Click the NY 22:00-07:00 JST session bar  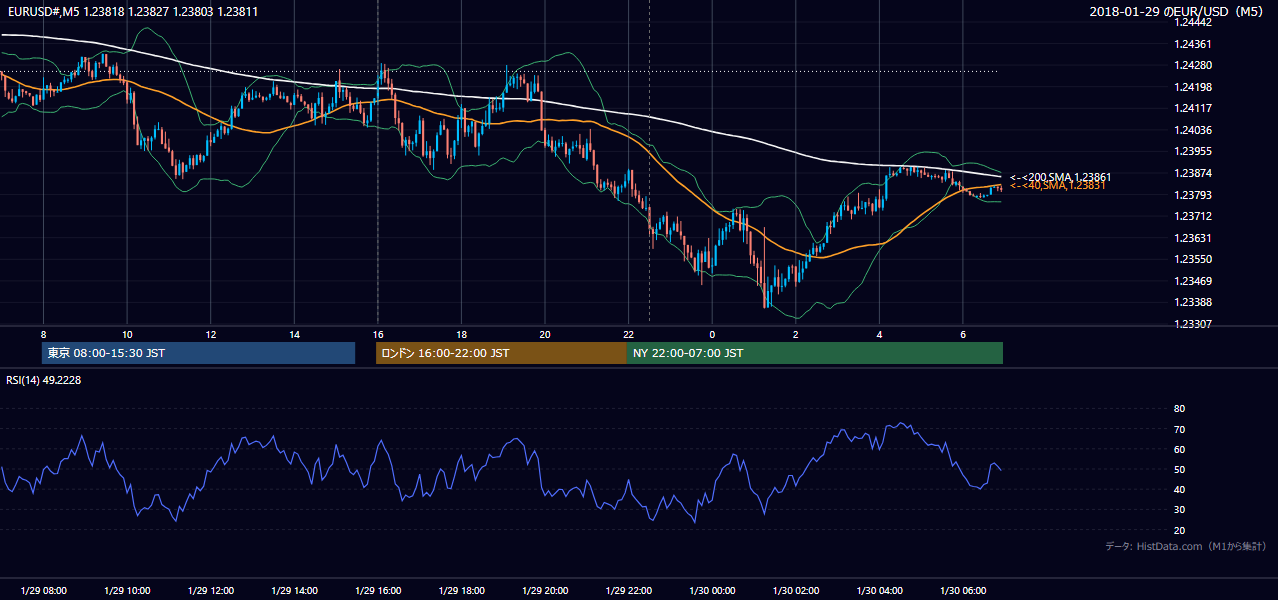tap(815, 353)
